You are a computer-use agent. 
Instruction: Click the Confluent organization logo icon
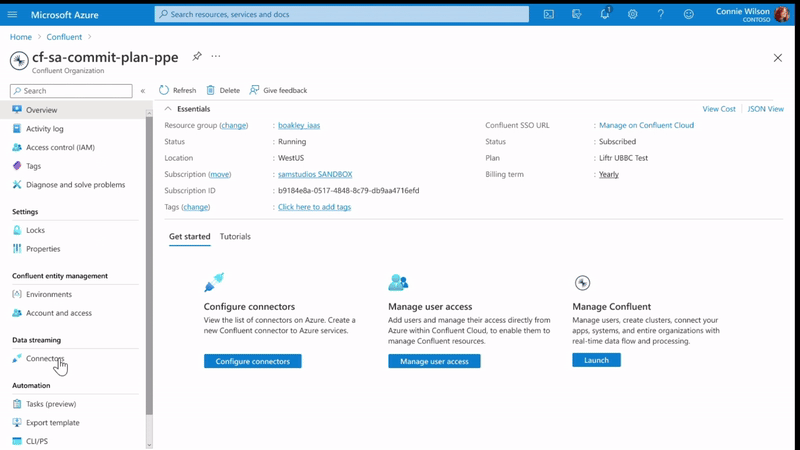(19, 61)
